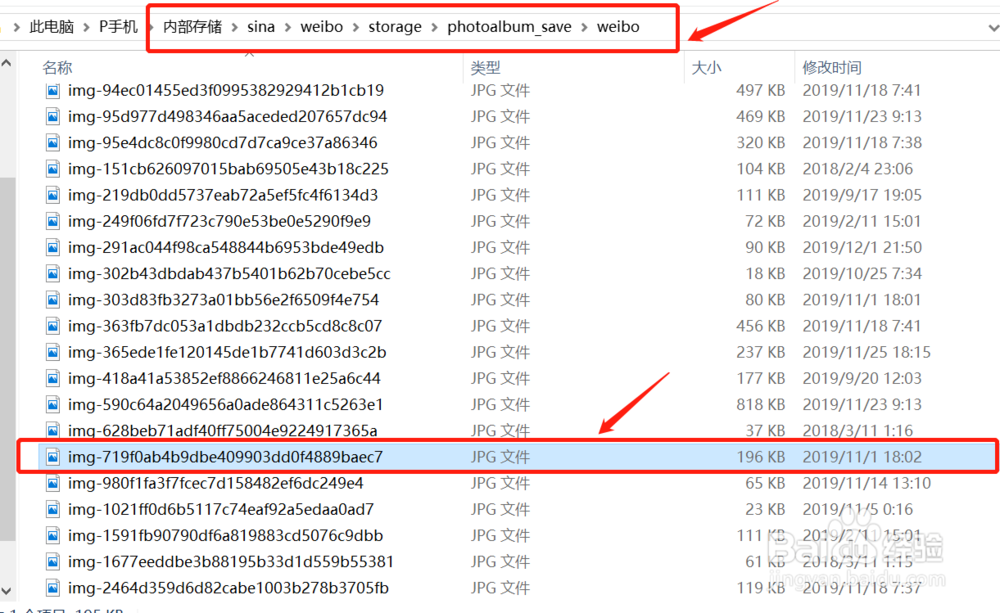Expand the chevron after photoalbum_save in the path
The image size is (1000, 613).
(584, 27)
